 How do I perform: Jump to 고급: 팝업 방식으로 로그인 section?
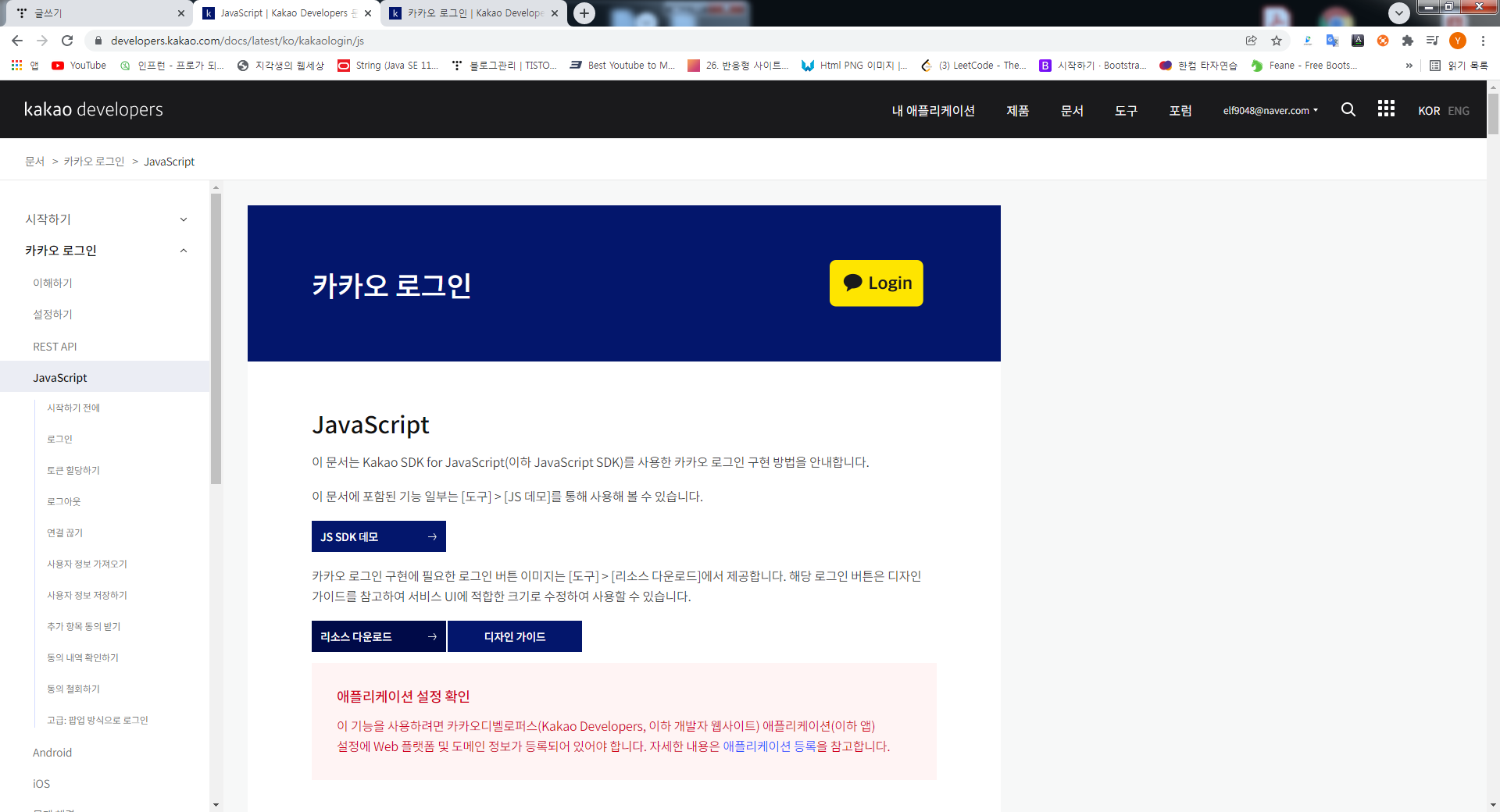[98, 721]
